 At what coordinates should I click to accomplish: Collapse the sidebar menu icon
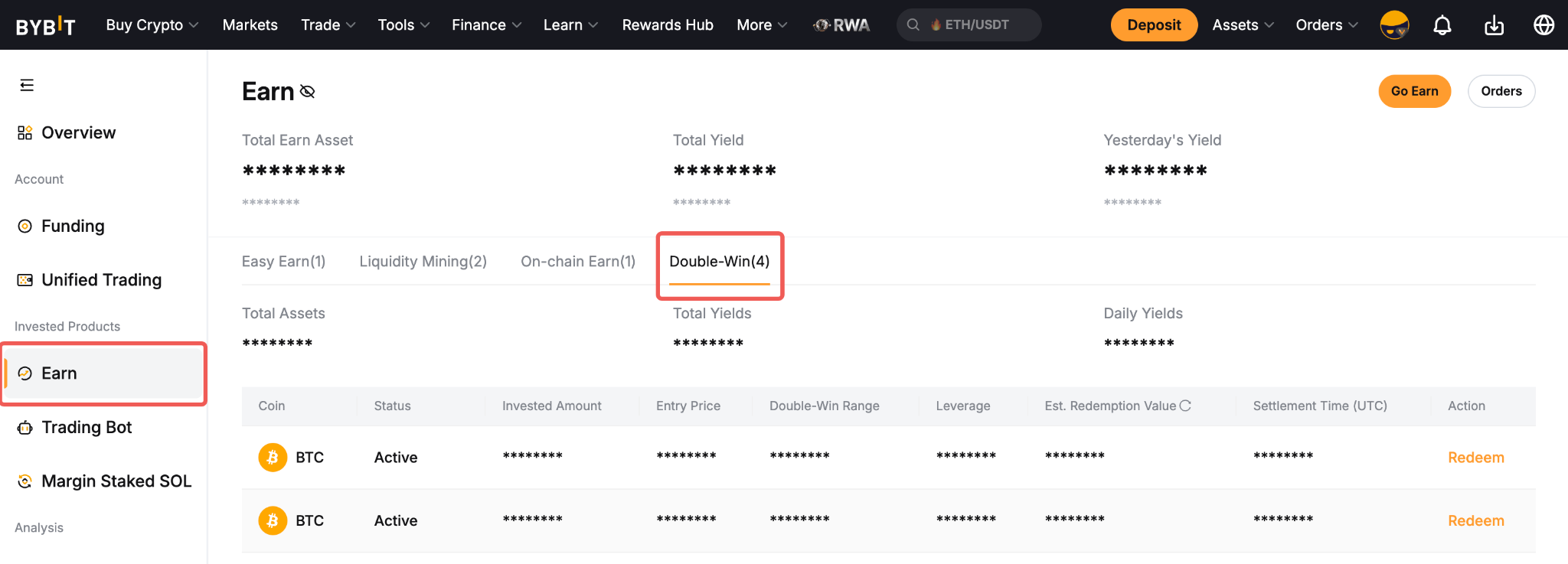click(27, 85)
